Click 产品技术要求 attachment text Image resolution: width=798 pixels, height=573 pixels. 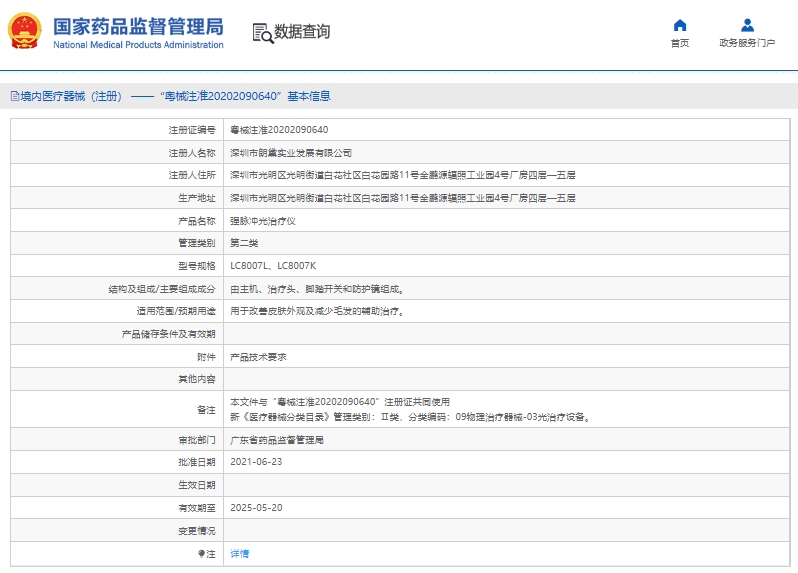pyautogui.click(x=258, y=357)
